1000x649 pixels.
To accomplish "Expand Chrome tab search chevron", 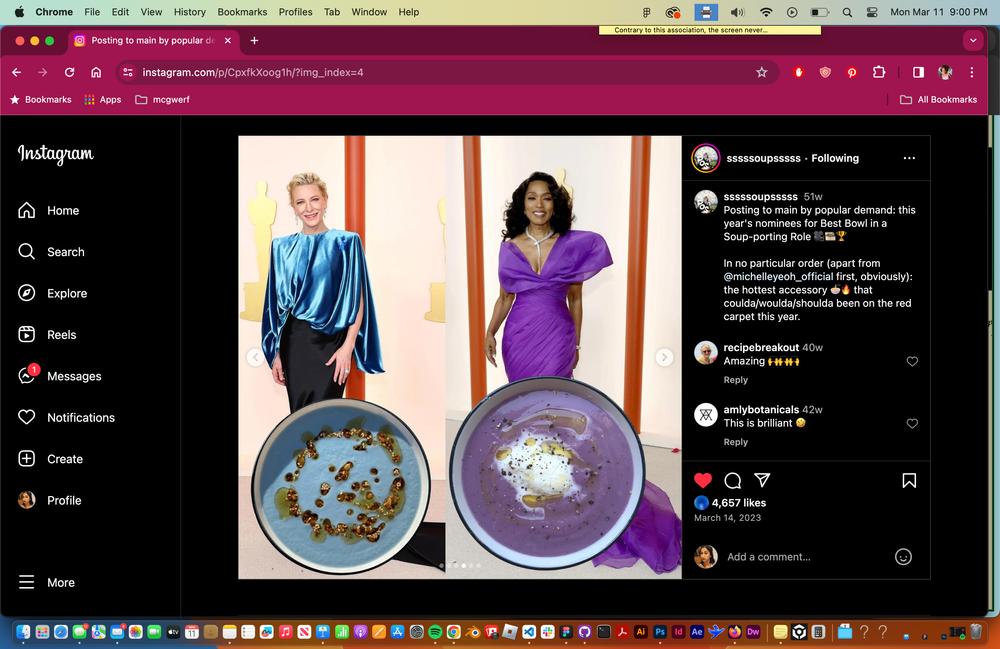I will 973,41.
